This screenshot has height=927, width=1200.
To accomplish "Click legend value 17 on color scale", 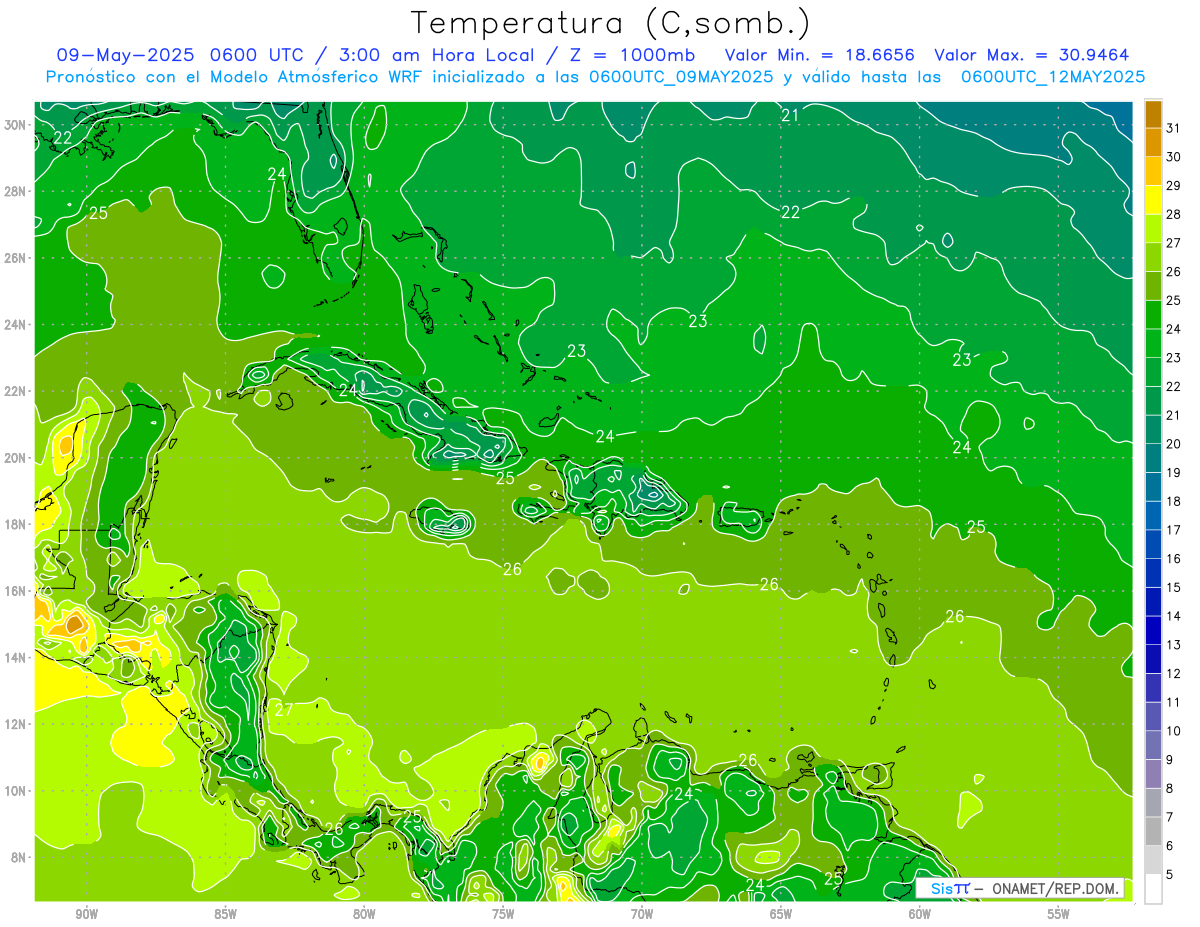I will pos(1173,530).
